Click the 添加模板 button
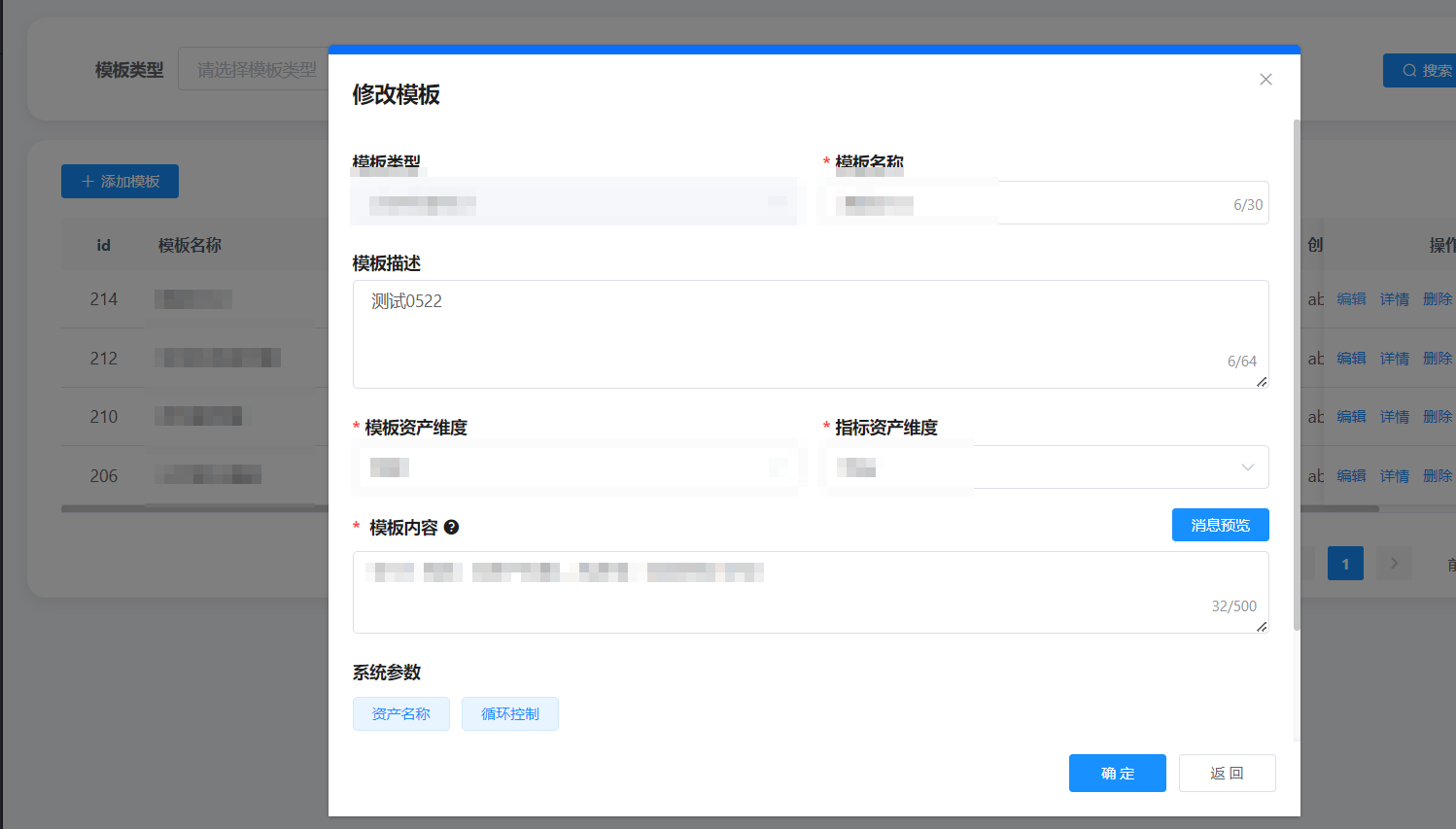Image resolution: width=1456 pixels, height=829 pixels. (120, 182)
